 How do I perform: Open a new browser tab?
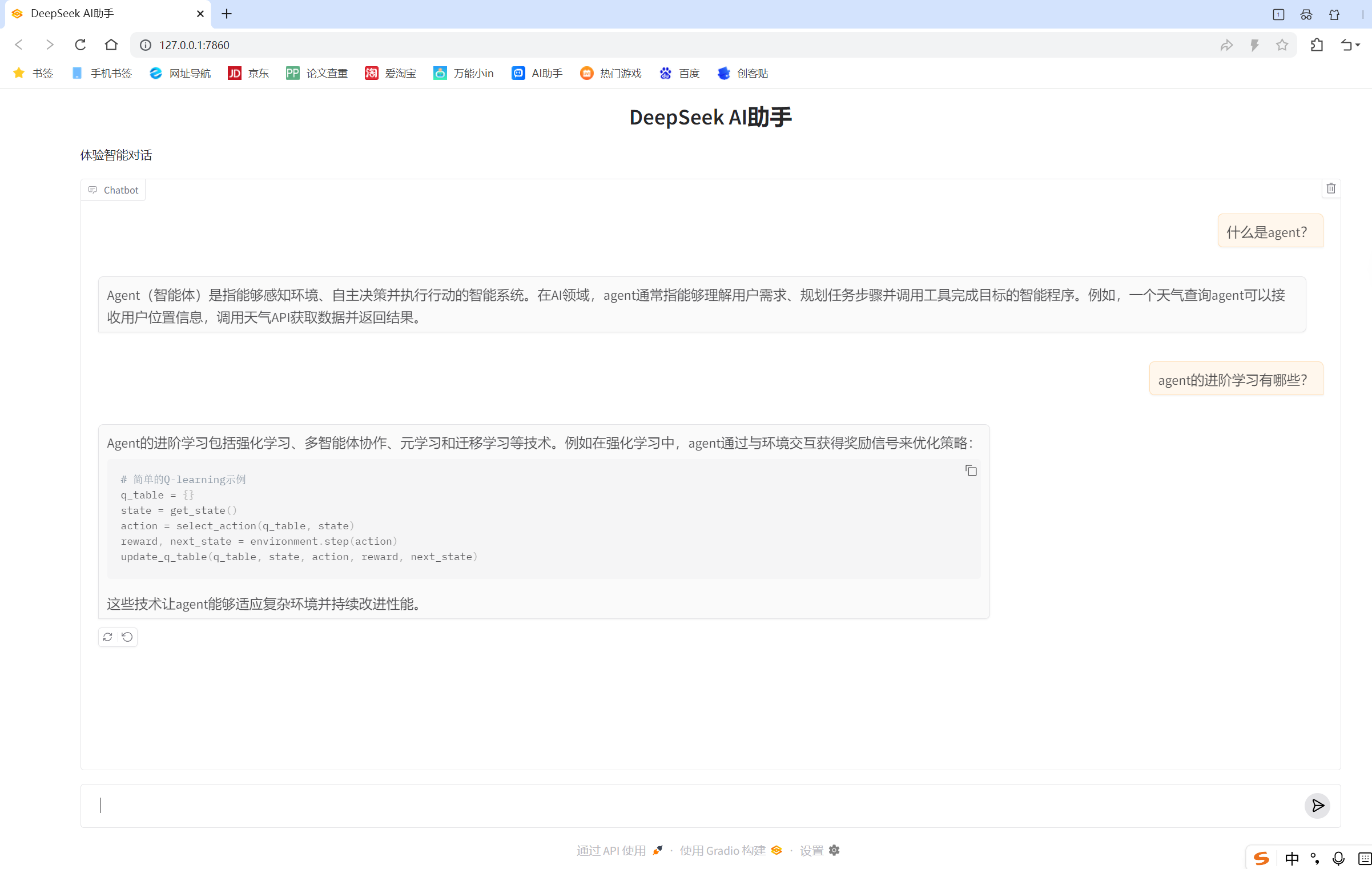click(227, 14)
